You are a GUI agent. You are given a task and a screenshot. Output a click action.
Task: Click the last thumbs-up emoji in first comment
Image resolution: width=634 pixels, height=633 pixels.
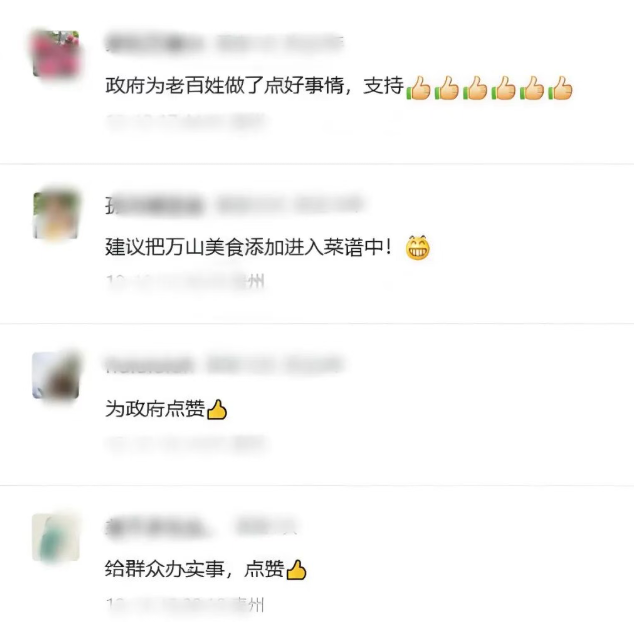click(560, 87)
